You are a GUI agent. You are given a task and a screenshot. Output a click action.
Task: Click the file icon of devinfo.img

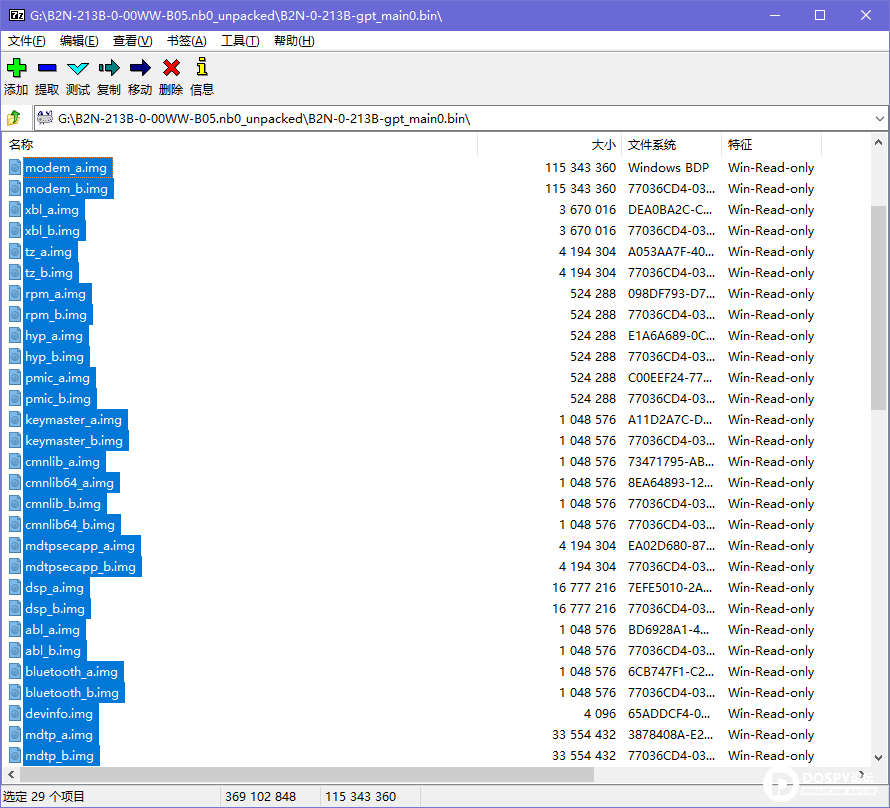(15, 713)
